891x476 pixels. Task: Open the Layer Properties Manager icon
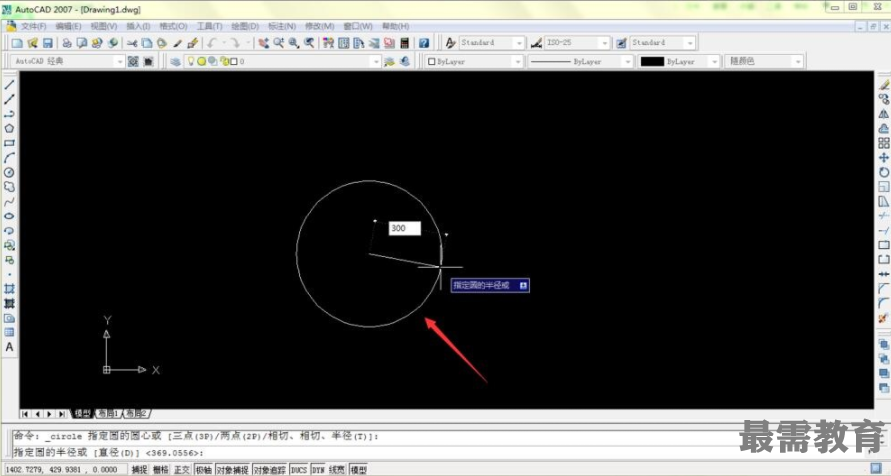pyautogui.click(x=176, y=61)
